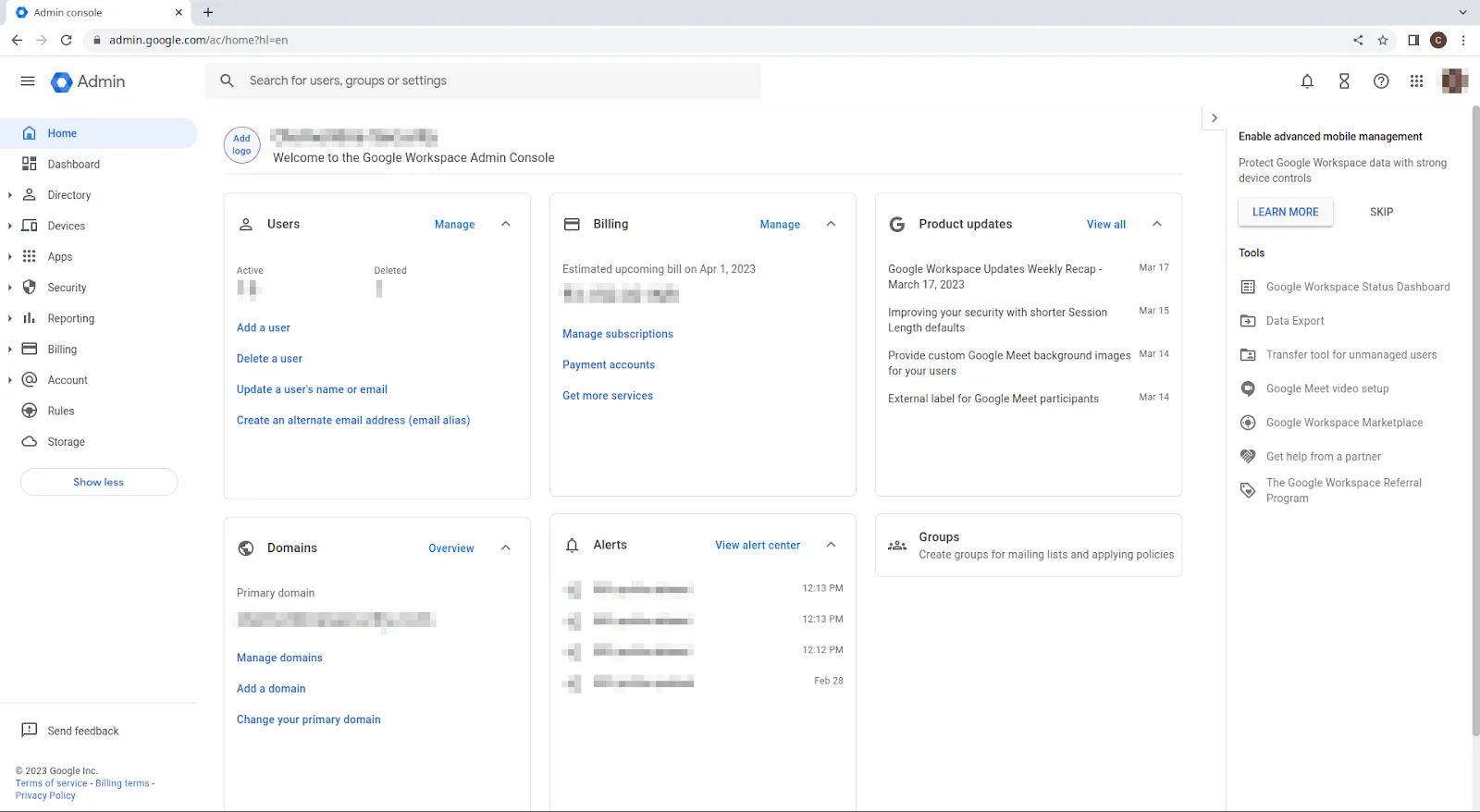The height and width of the screenshot is (812, 1480).
Task: Open the notifications bell icon
Action: pyautogui.click(x=1307, y=81)
